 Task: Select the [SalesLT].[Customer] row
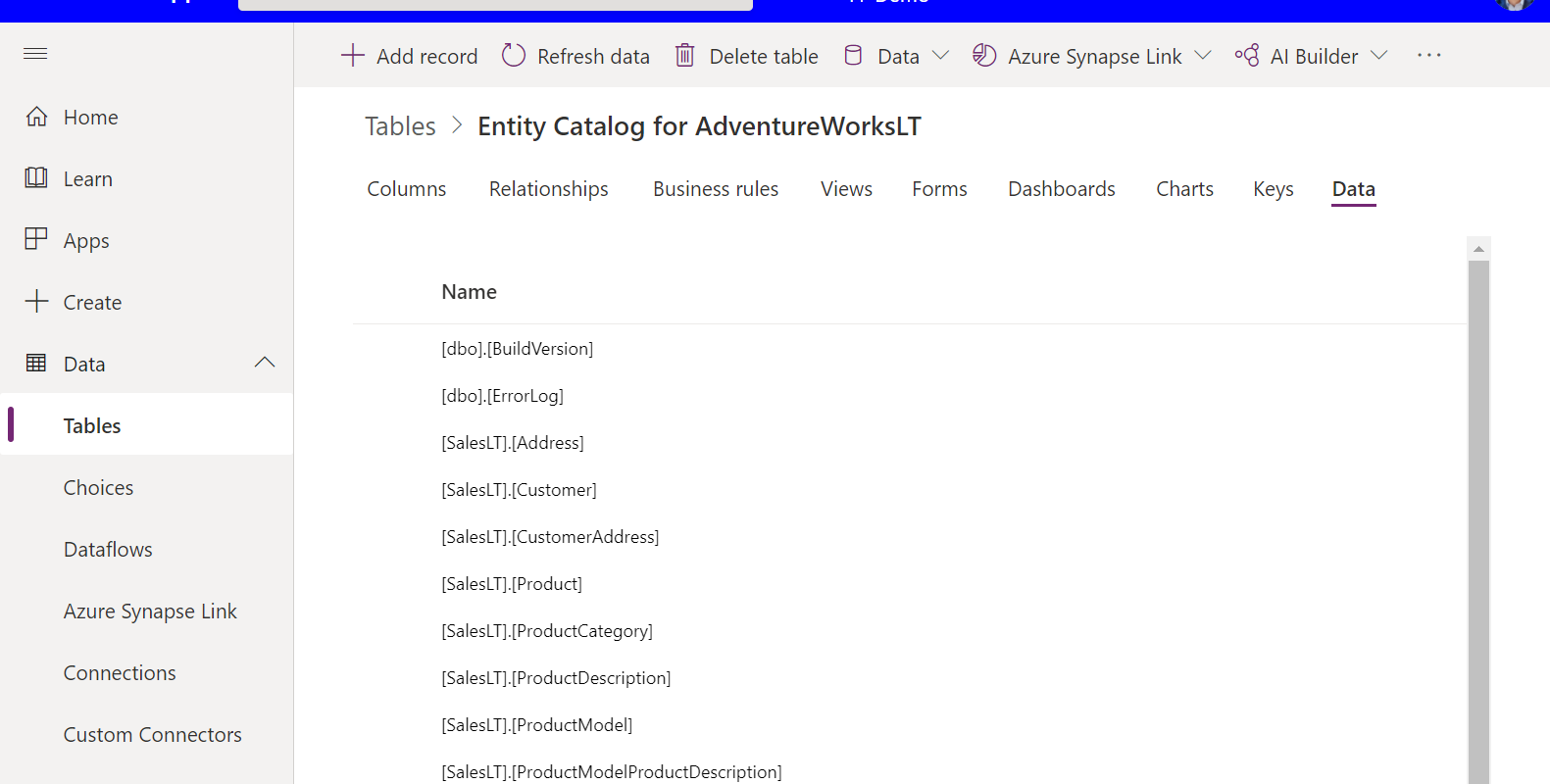910,489
